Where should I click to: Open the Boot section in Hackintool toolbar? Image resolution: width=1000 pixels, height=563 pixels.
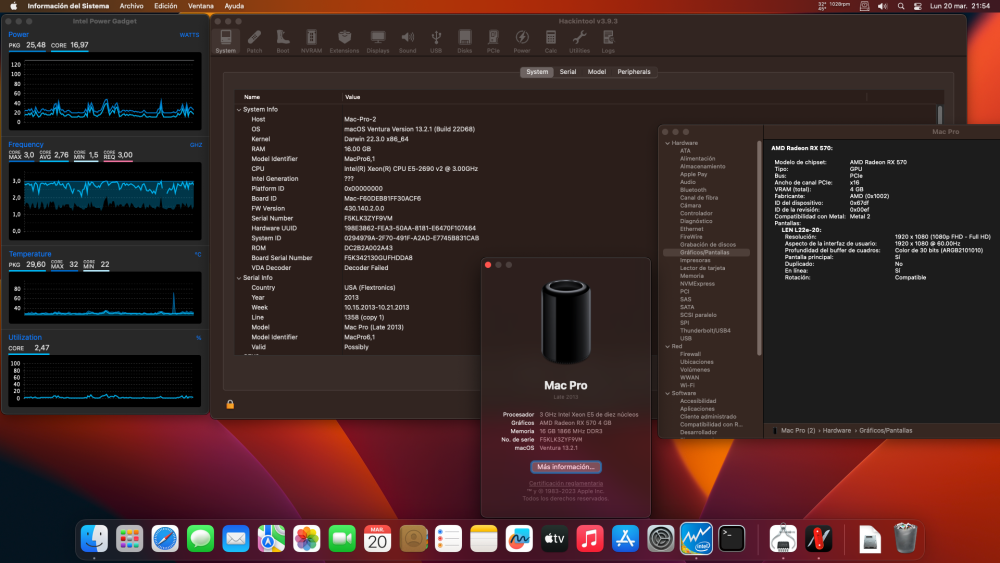(x=283, y=41)
